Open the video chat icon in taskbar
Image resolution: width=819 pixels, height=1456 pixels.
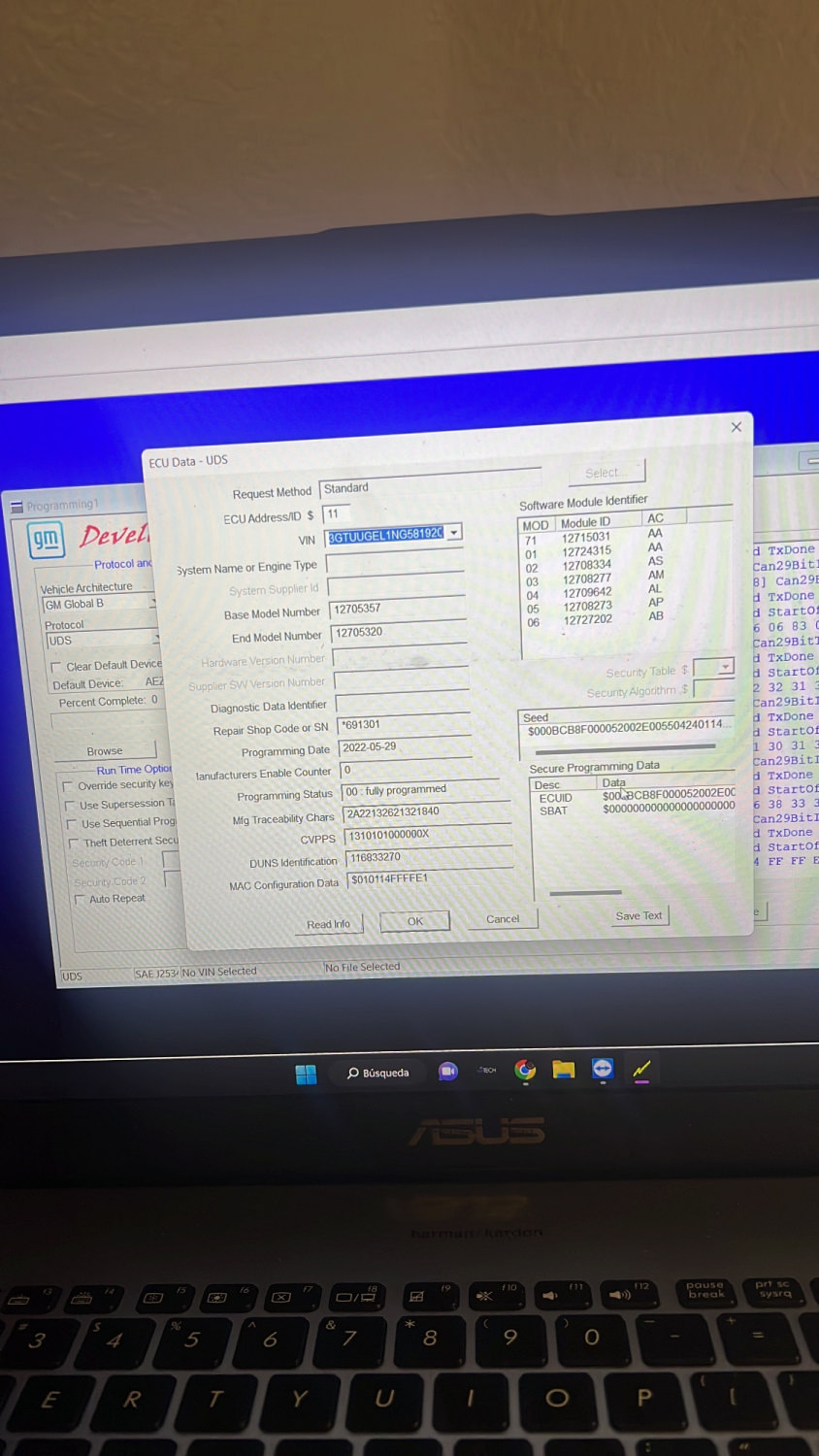tap(447, 1072)
